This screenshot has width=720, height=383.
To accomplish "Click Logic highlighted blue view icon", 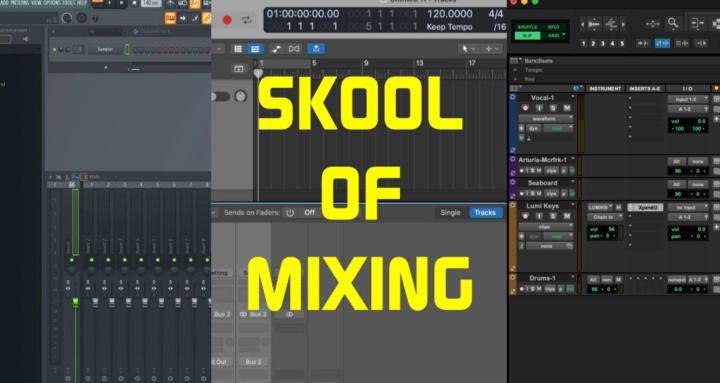I will point(255,49).
